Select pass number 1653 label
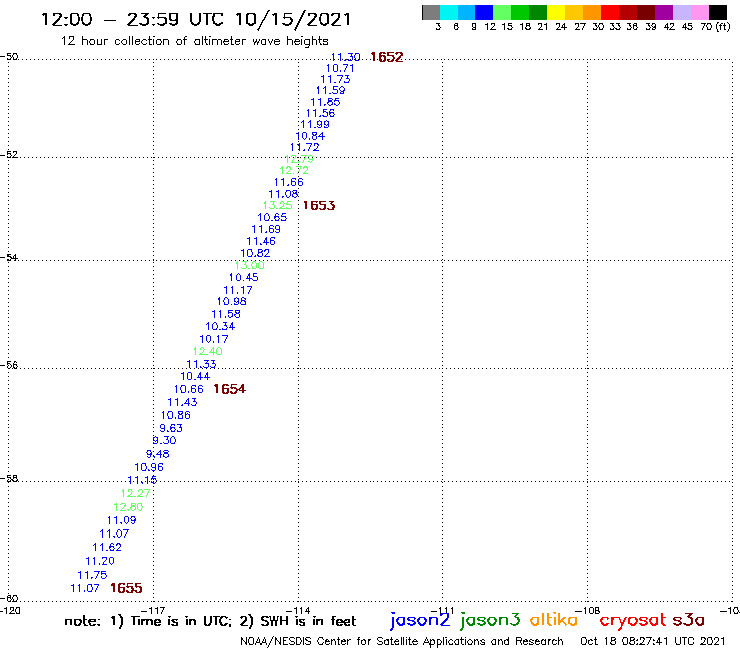Screen dimensions: 740x650 click(x=319, y=205)
